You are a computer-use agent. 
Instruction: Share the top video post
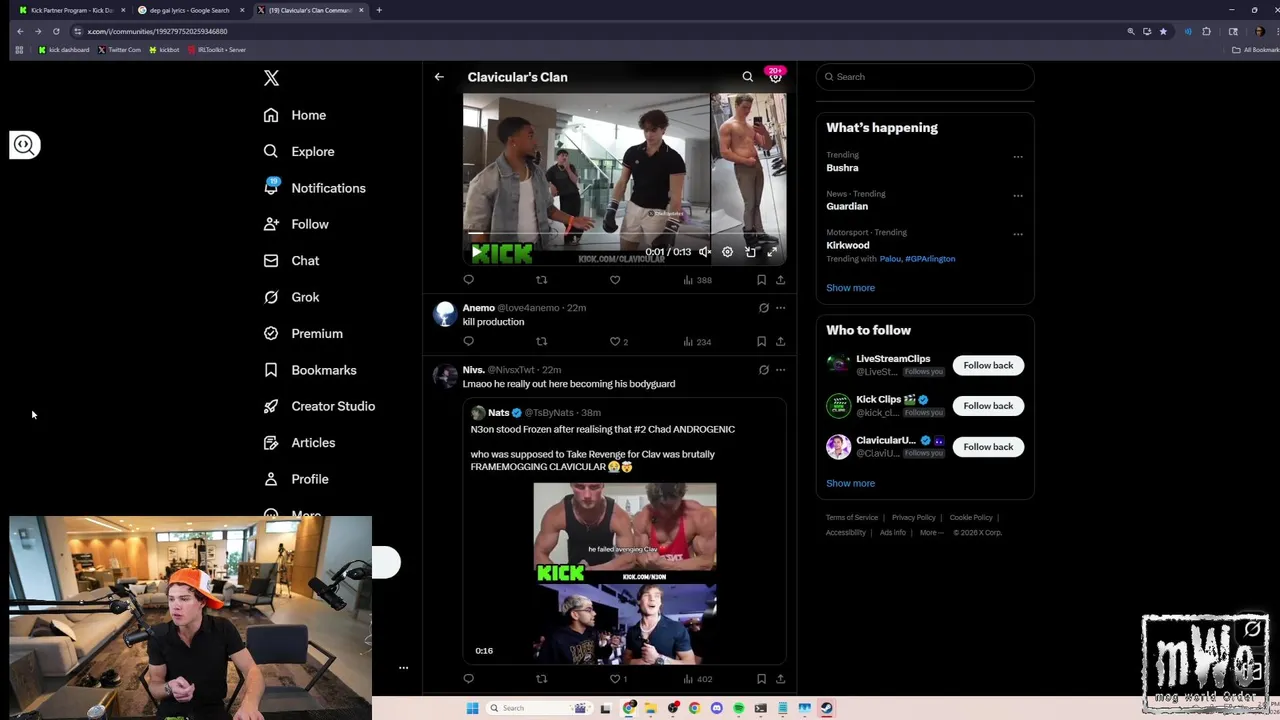tap(780, 280)
